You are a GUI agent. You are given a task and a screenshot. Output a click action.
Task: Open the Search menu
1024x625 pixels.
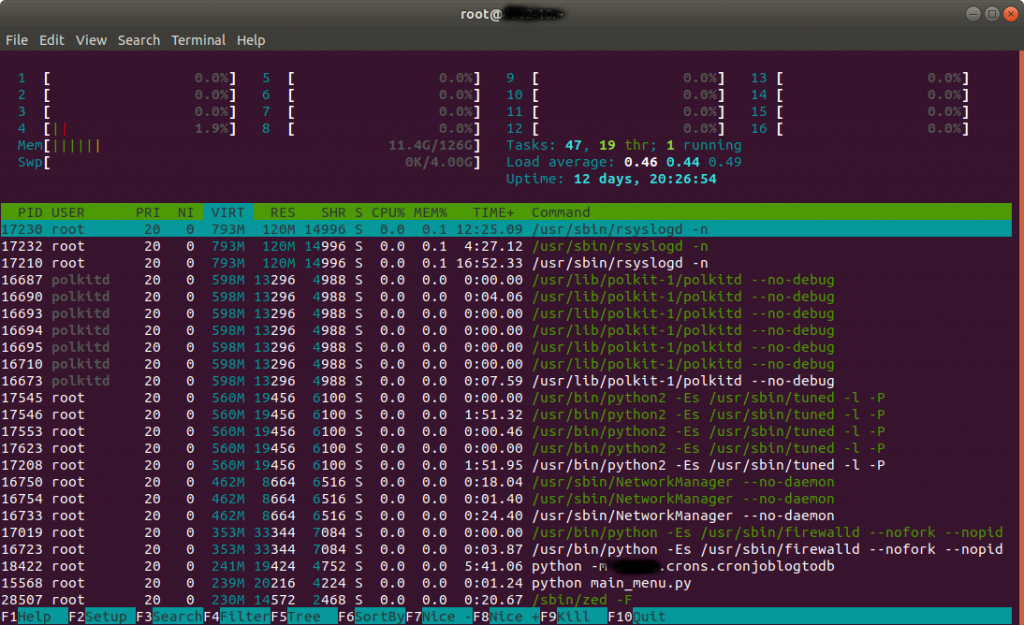[138, 40]
